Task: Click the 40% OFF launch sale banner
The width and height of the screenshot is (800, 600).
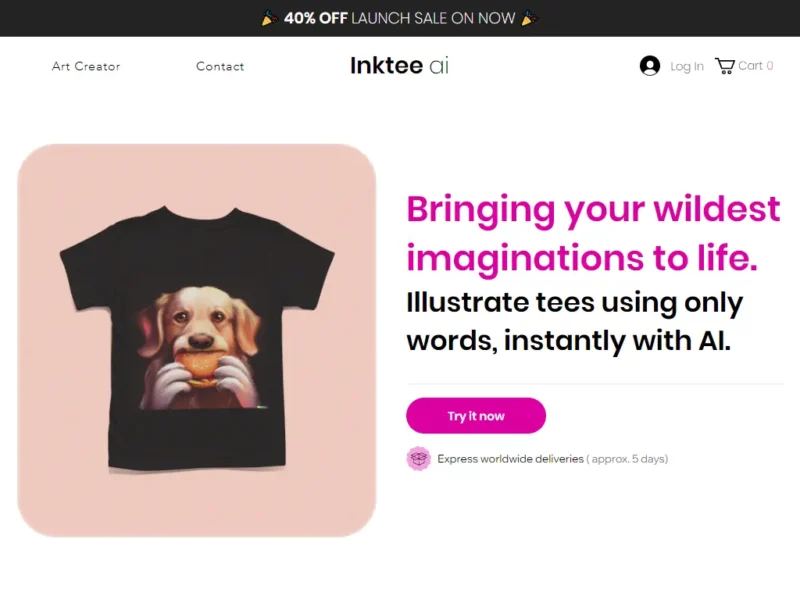Action: click(x=400, y=18)
